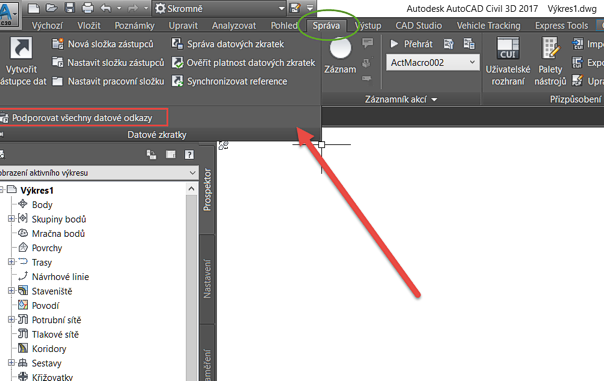Click Ověřit platnost datových zkratek
The width and height of the screenshot is (604, 381).
244,62
